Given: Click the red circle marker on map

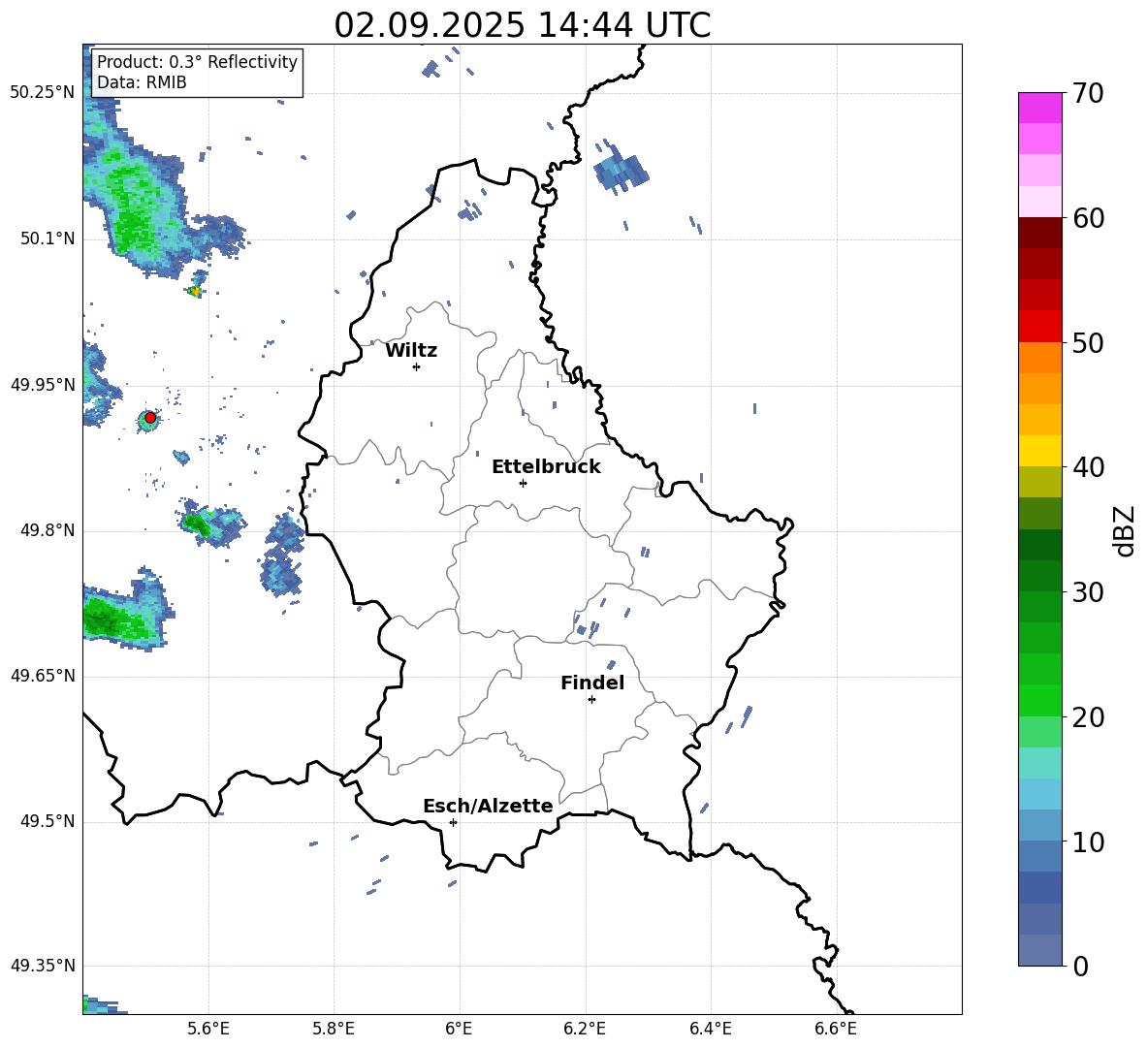Looking at the screenshot, I should (x=150, y=418).
